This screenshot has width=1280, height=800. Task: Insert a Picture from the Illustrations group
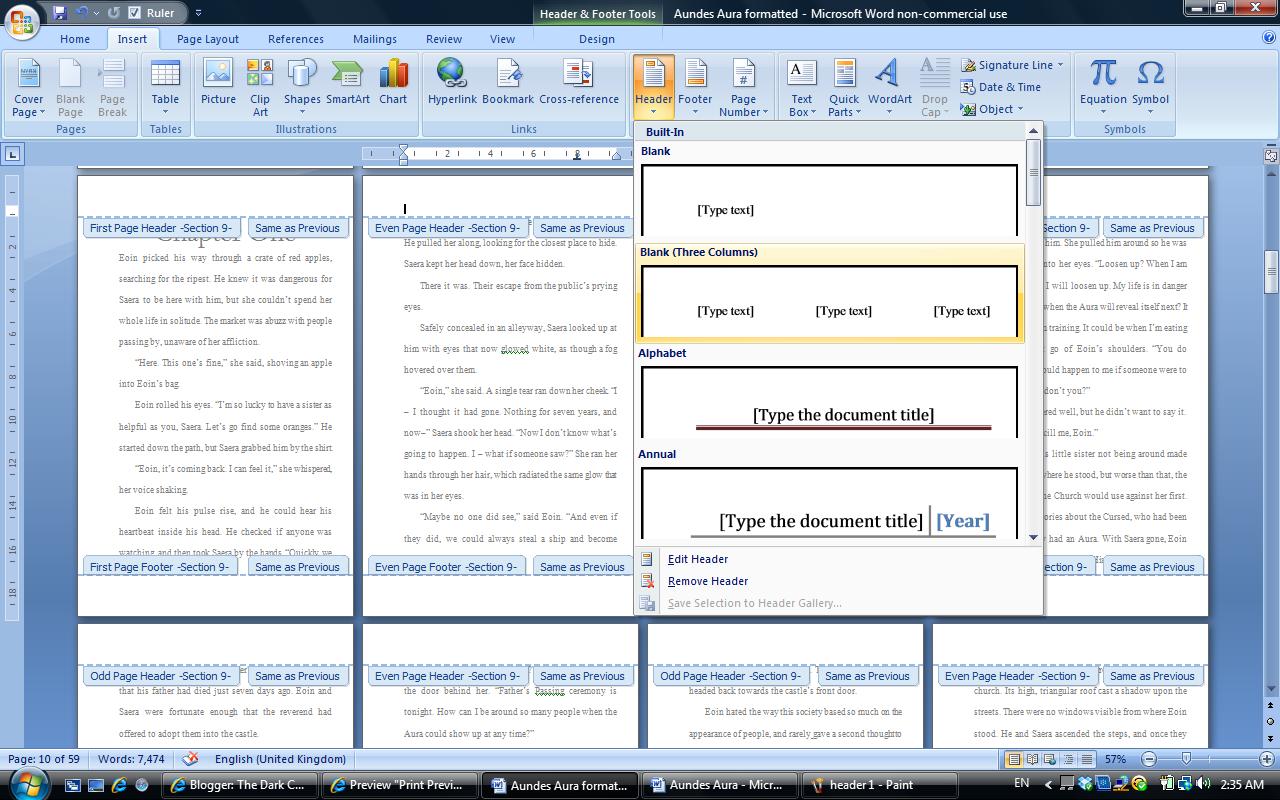click(x=217, y=85)
